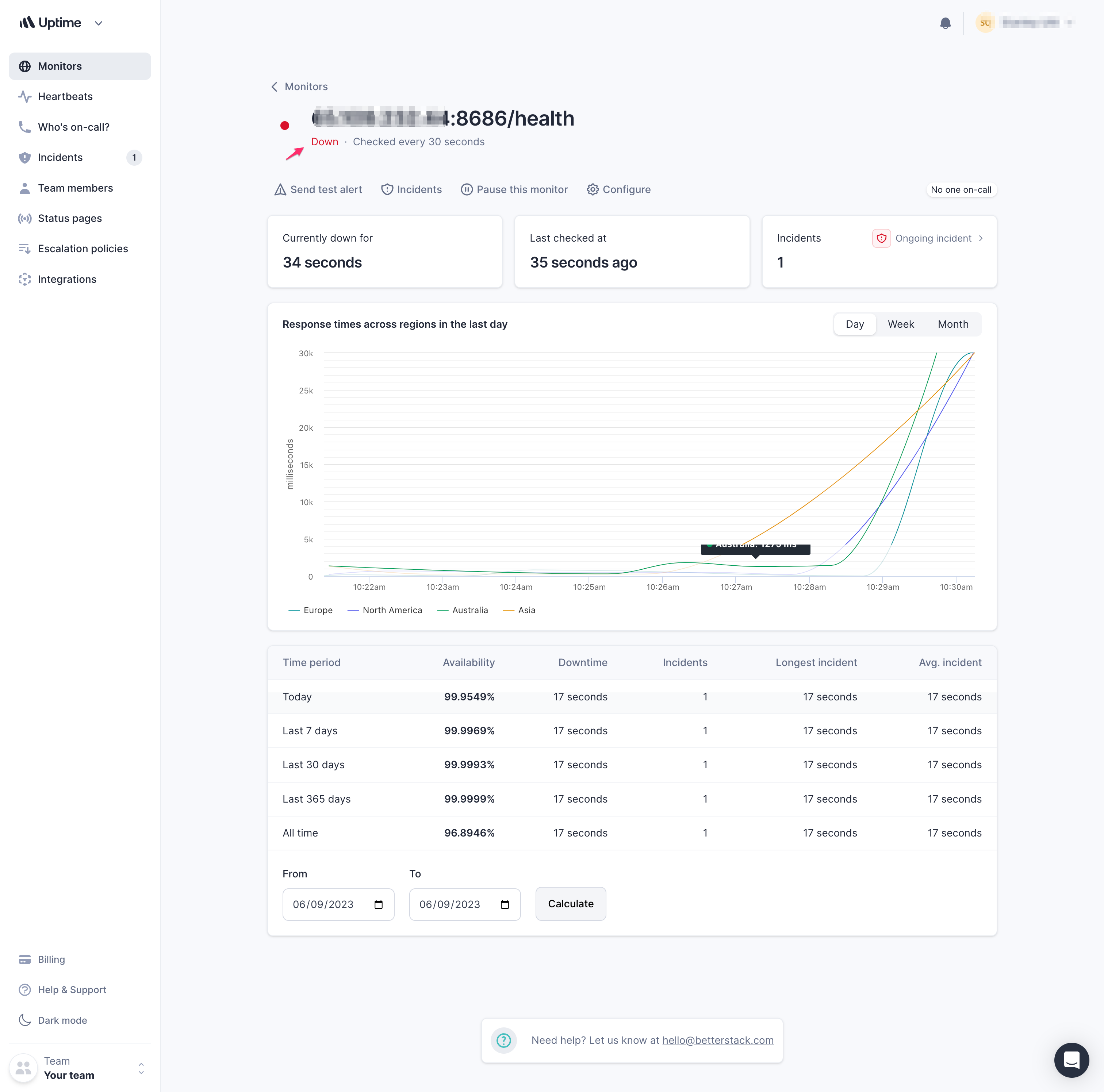Expand the team switcher arrows
This screenshot has height=1092, width=1104.
141,1068
